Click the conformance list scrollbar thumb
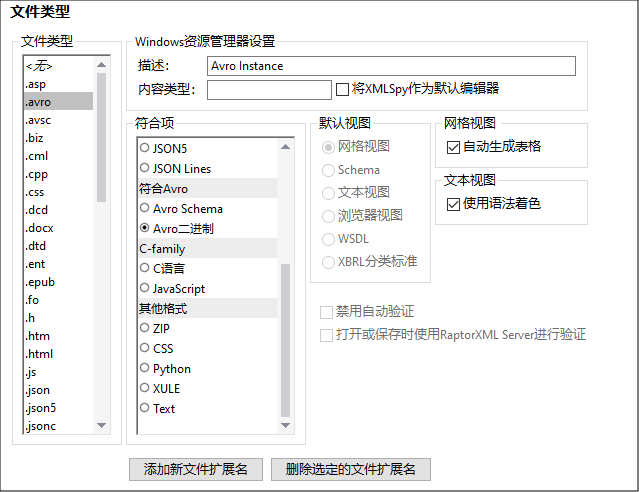 point(286,340)
